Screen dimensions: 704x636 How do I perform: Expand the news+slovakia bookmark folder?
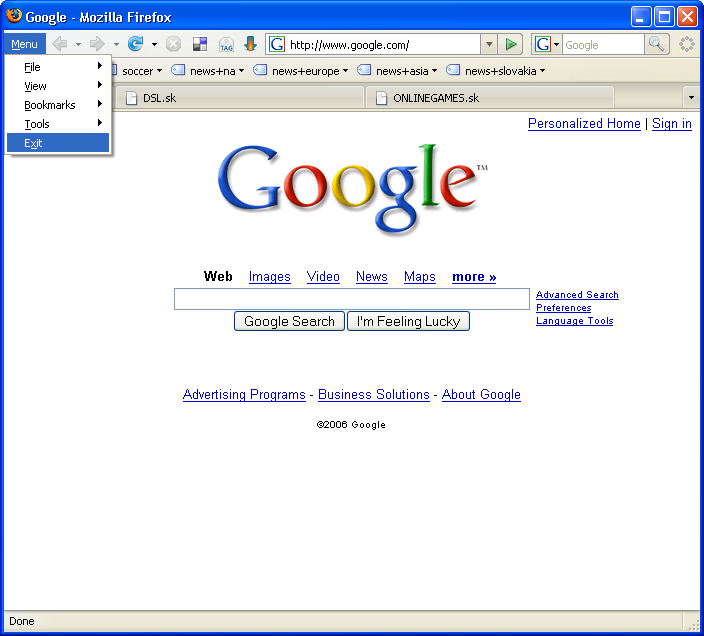coord(542,71)
